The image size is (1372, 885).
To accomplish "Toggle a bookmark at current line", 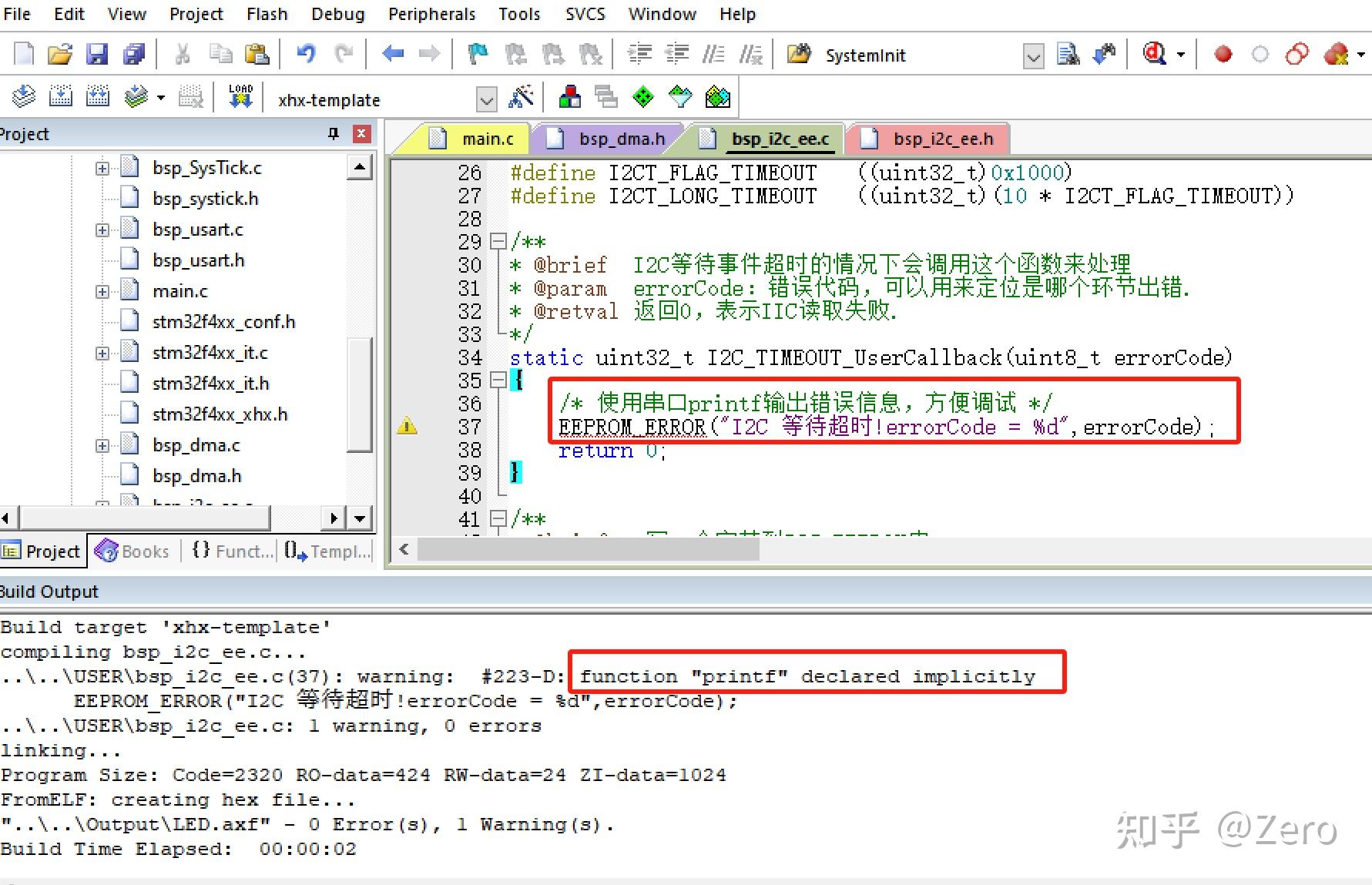I will [477, 54].
